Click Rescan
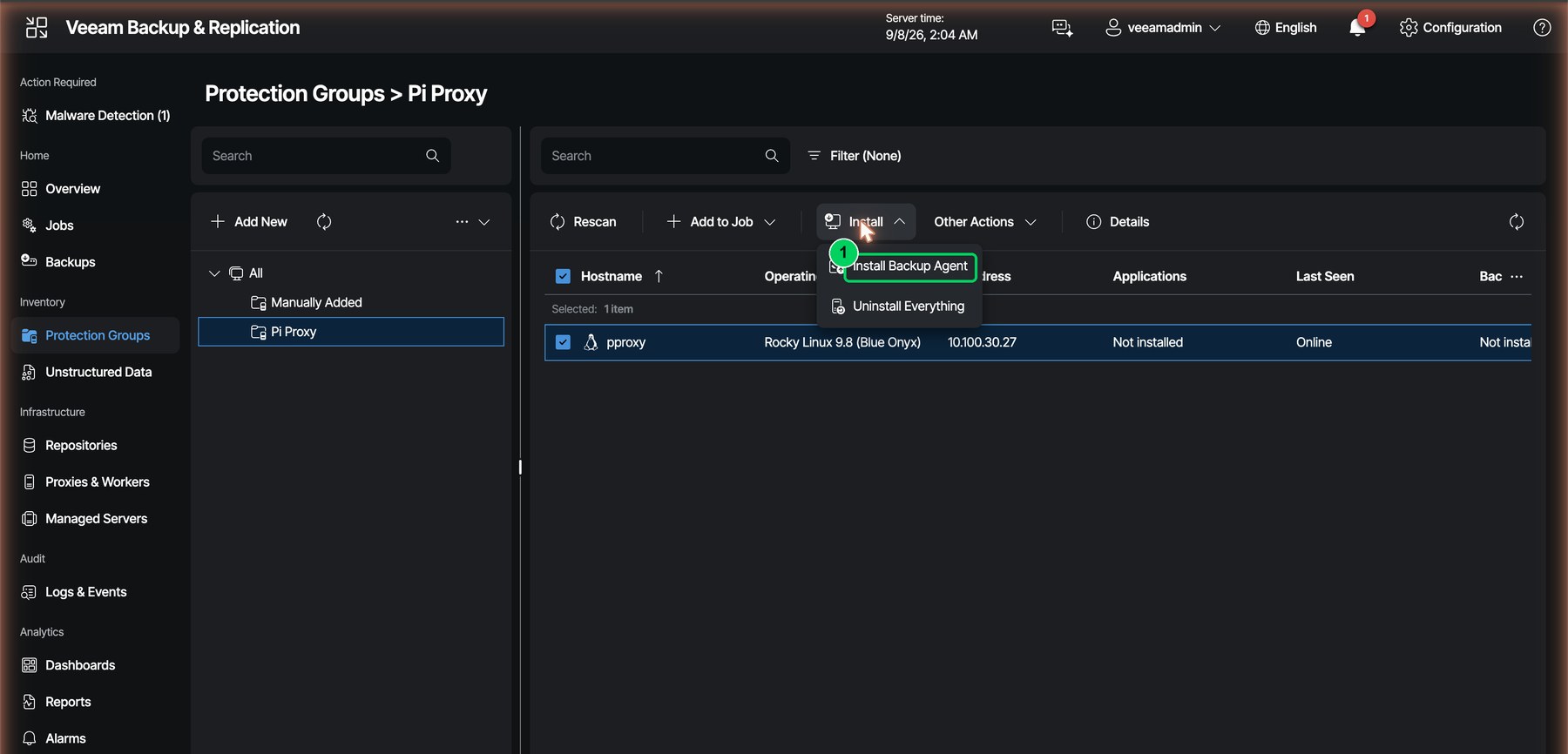Viewport: 1568px width, 754px height. (583, 222)
